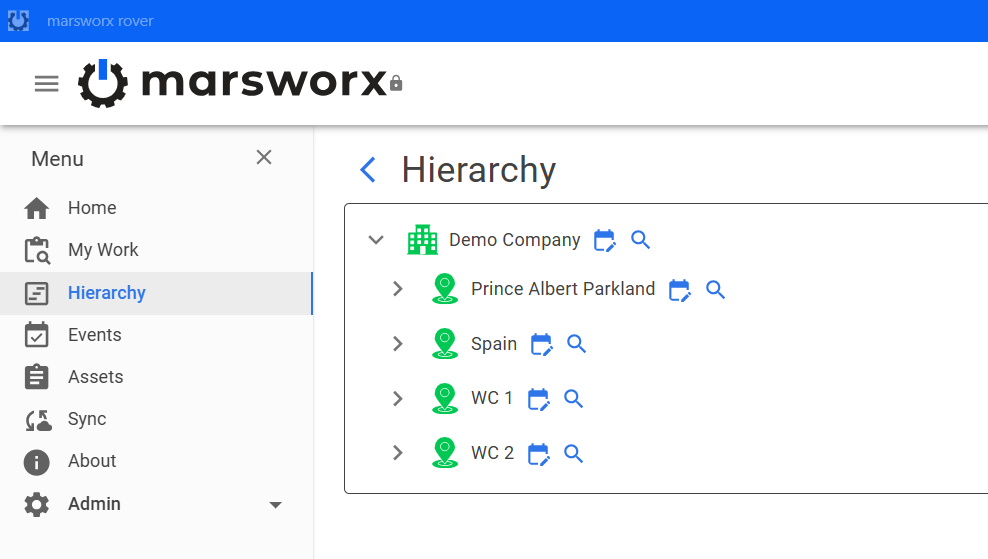988x559 pixels.
Task: Search within Prince Albert Parkland magnifier
Action: tap(715, 290)
